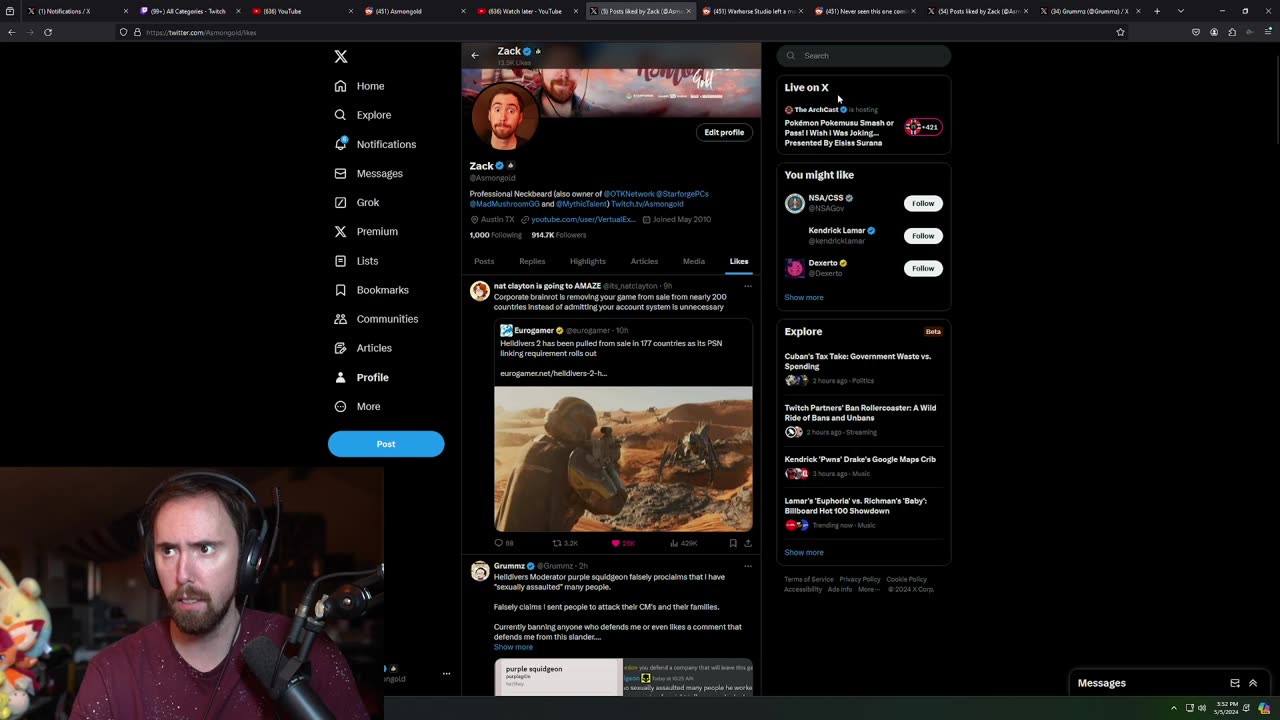Follow the NSA/CSS account
Image resolution: width=1280 pixels, height=720 pixels.
pos(923,203)
